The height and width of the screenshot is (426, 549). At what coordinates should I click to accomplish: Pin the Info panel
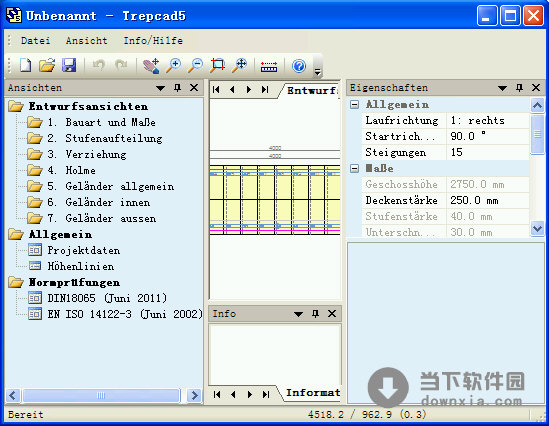pos(315,314)
